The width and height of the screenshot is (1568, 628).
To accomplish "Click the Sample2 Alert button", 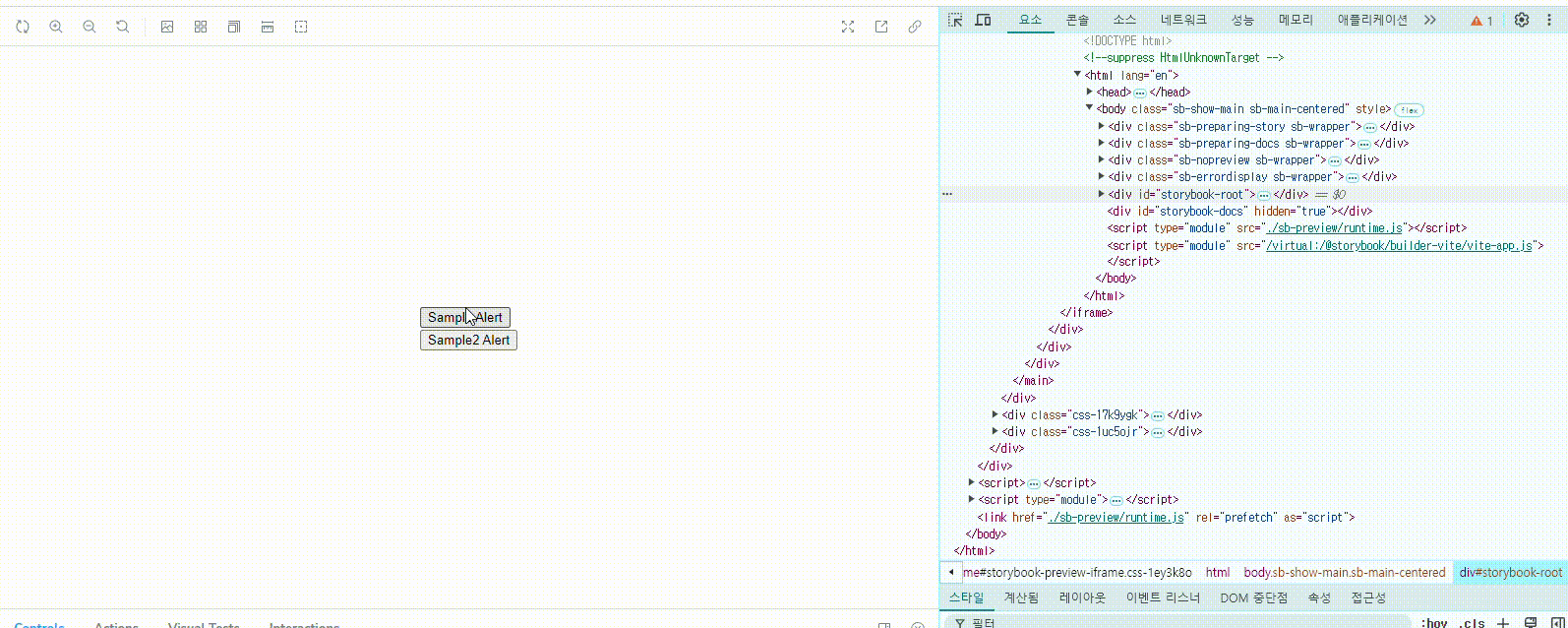I will 468,340.
